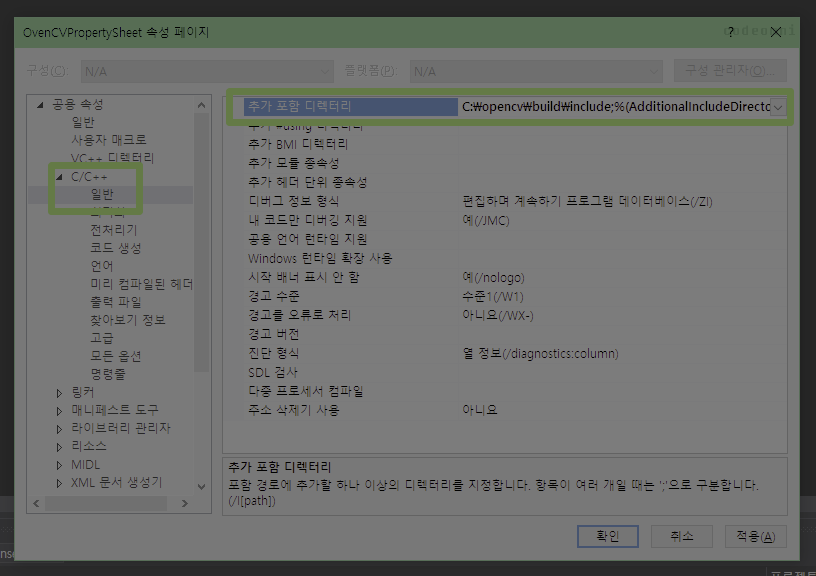Expand the XML 문서 생성기 node
The image size is (816, 576).
pyautogui.click(x=59, y=483)
